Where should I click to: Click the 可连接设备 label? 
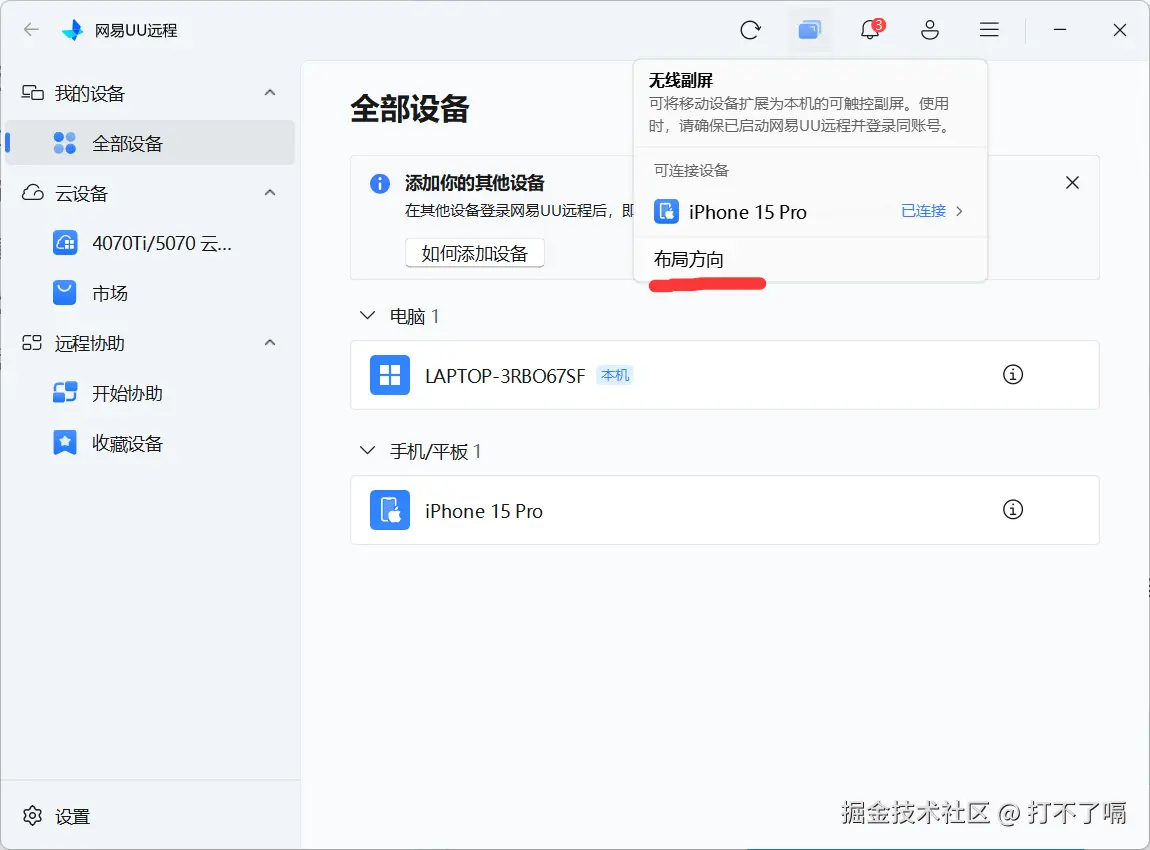coord(691,171)
